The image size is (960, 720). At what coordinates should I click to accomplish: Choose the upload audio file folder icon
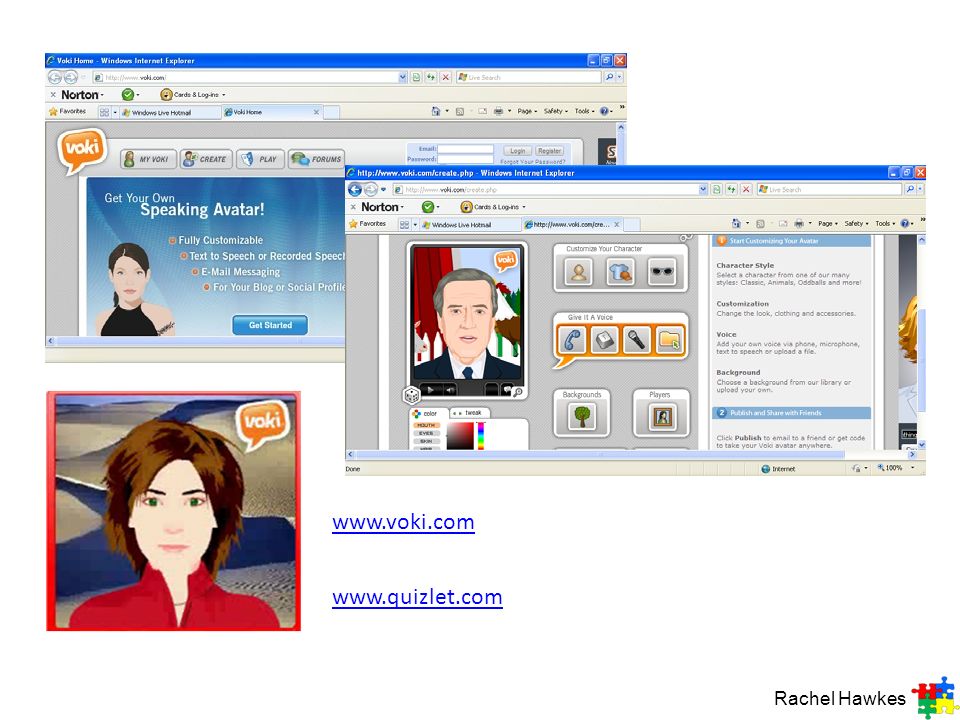(669, 340)
